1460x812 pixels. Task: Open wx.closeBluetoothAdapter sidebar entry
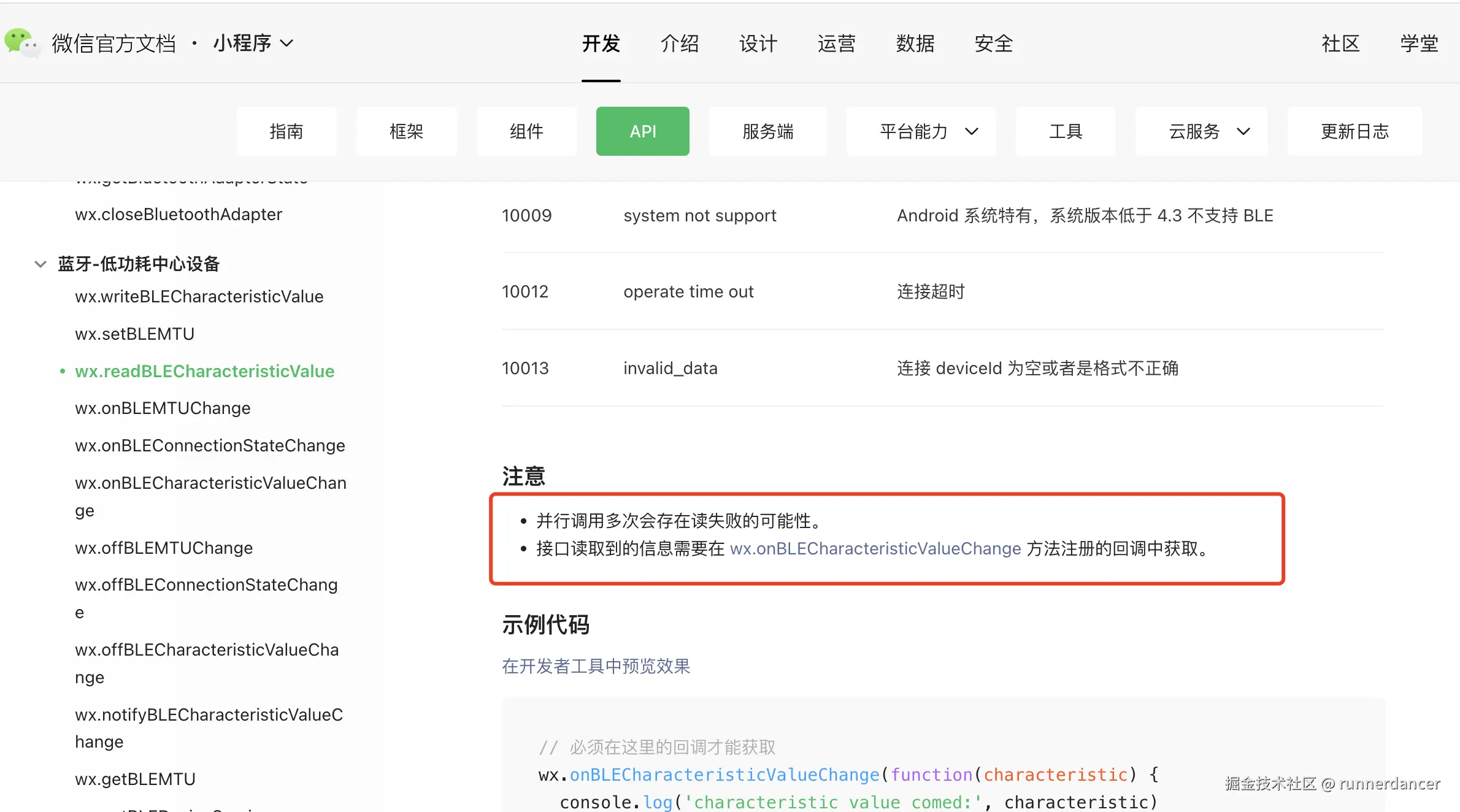pos(179,214)
